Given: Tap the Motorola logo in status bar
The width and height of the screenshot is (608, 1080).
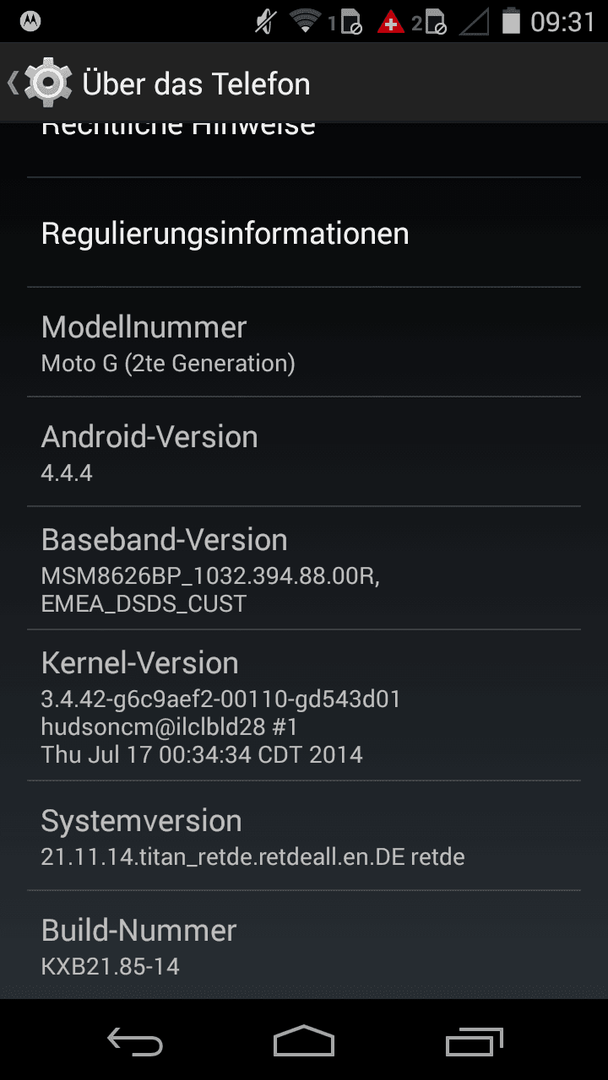Looking at the screenshot, I should tap(30, 22).
